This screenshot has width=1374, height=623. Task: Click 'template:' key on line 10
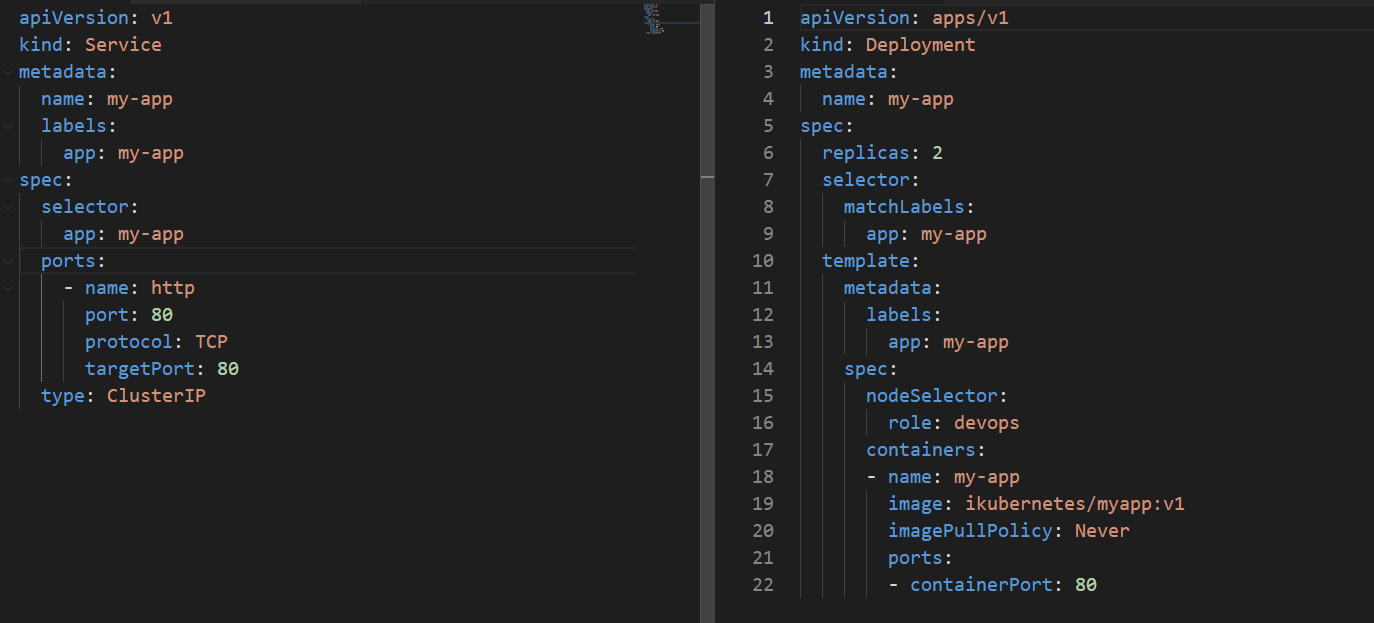coord(871,261)
